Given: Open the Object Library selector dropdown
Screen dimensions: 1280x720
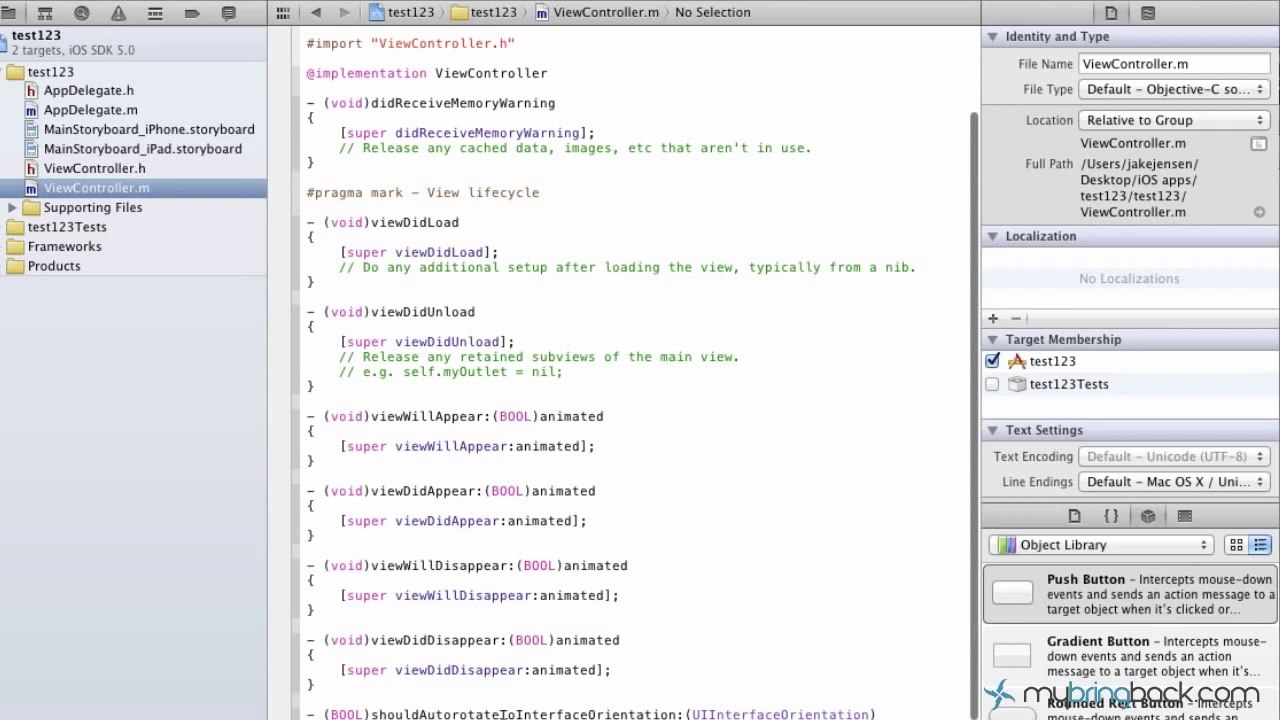Looking at the screenshot, I should tap(1100, 545).
